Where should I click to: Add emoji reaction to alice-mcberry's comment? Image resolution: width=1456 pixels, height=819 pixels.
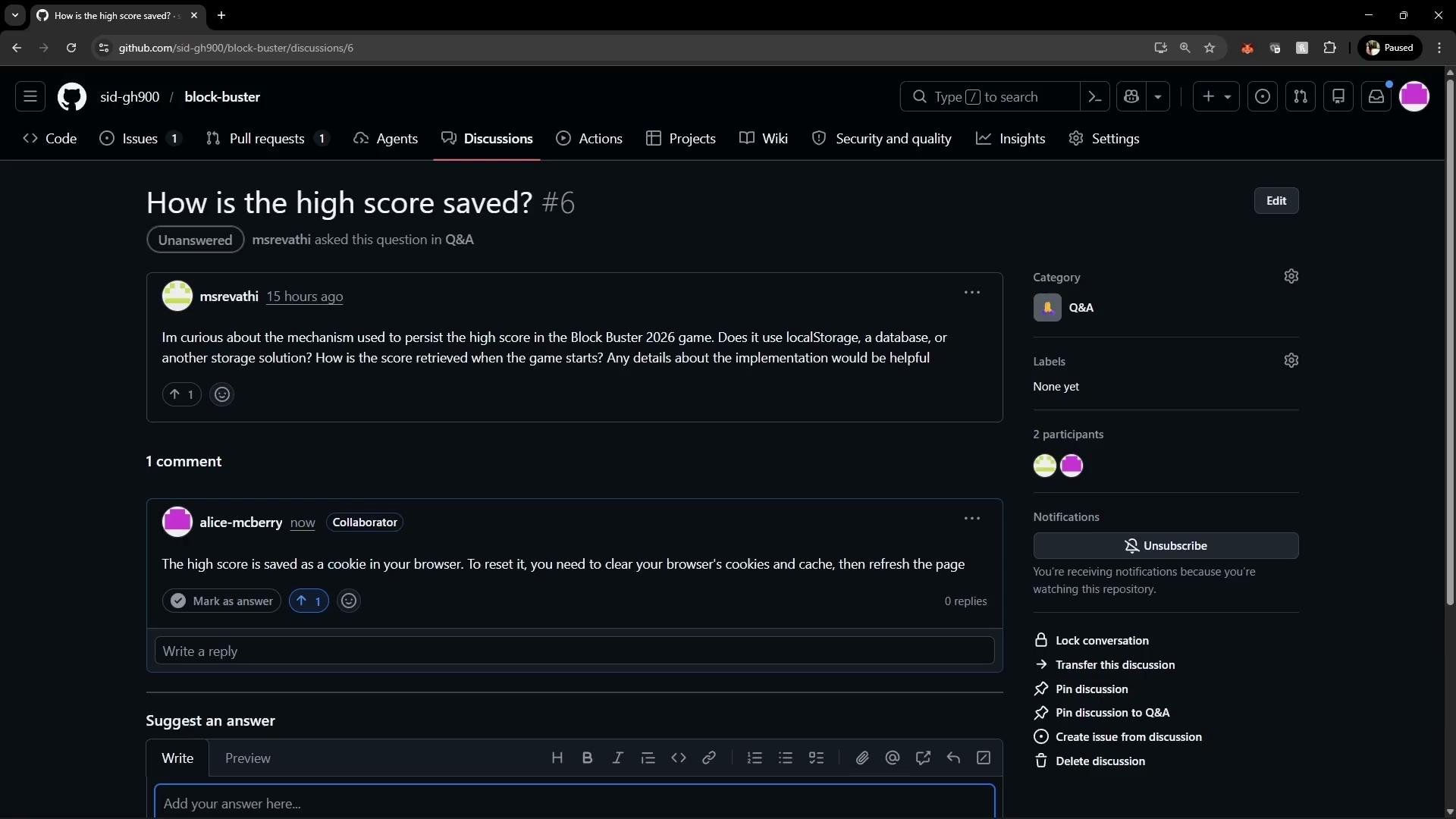pos(349,601)
